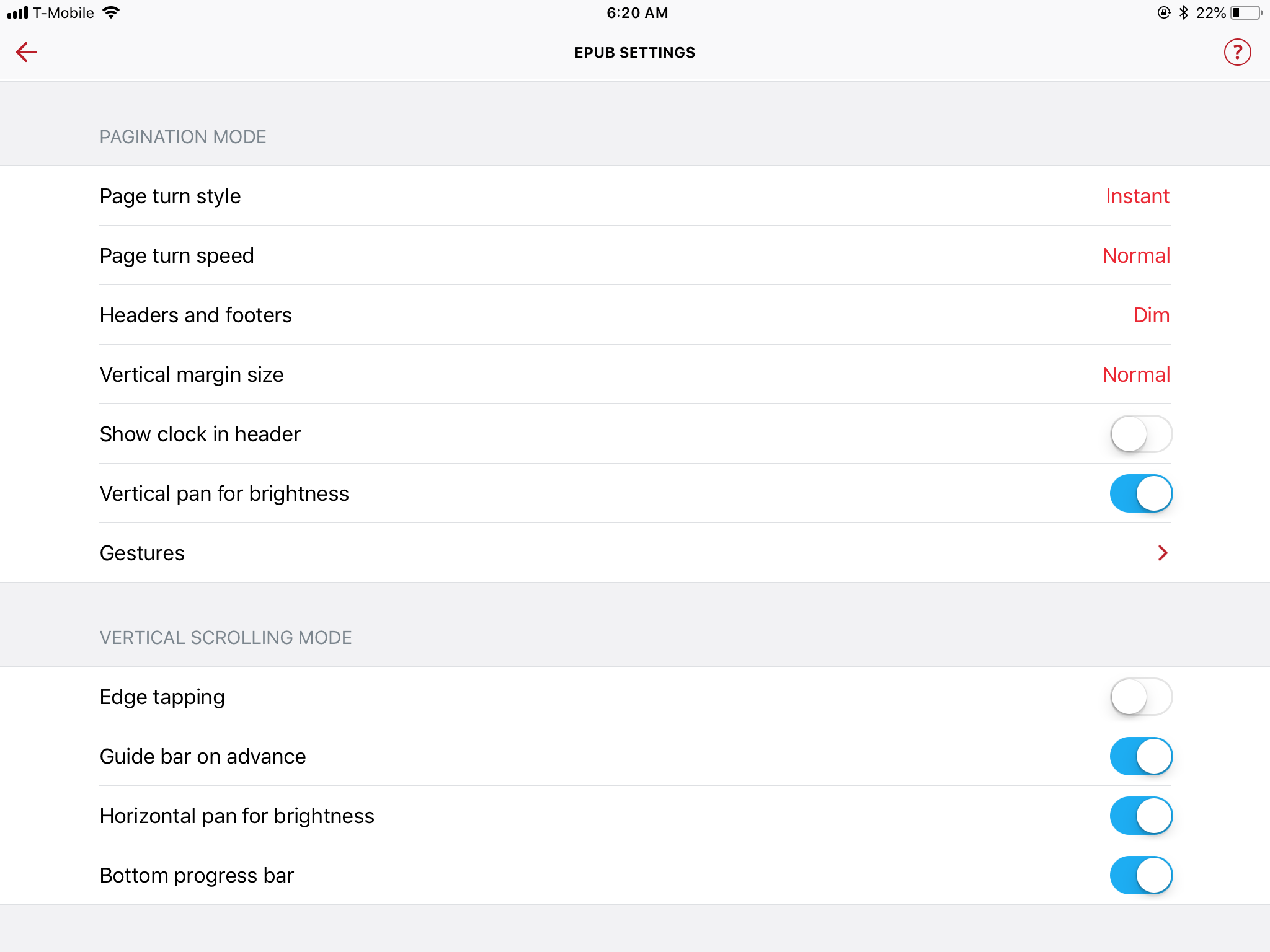Open the help question mark icon
1270x952 pixels.
point(1237,52)
